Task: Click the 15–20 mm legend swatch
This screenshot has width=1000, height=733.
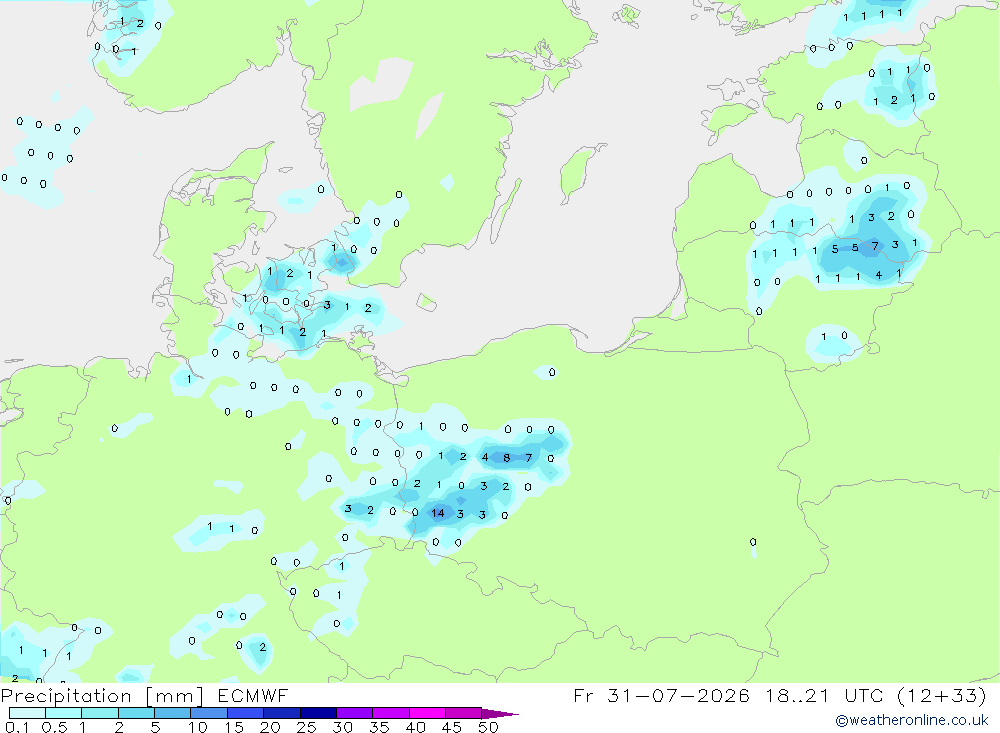Action: point(245,713)
